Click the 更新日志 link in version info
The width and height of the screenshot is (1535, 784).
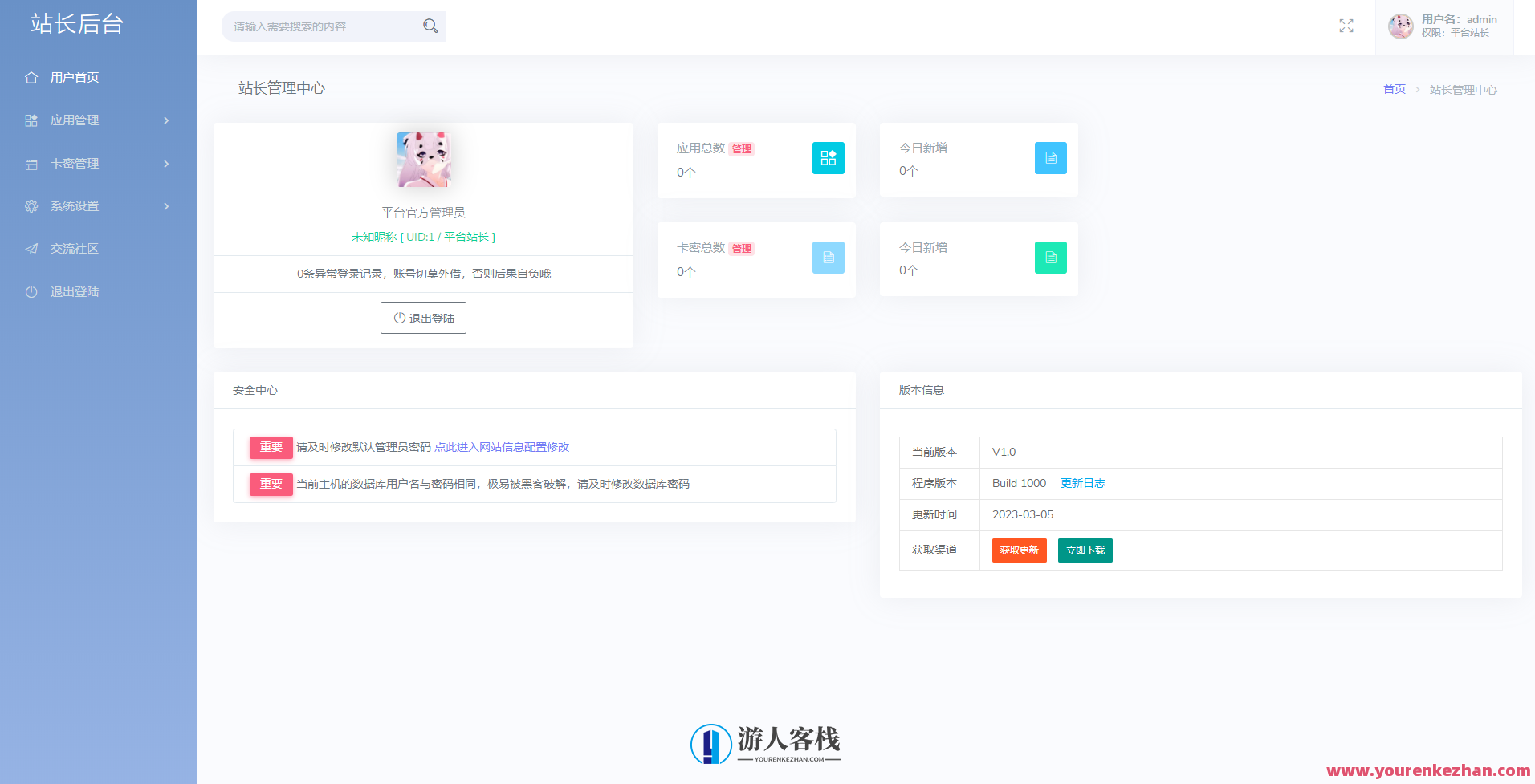pyautogui.click(x=1082, y=483)
